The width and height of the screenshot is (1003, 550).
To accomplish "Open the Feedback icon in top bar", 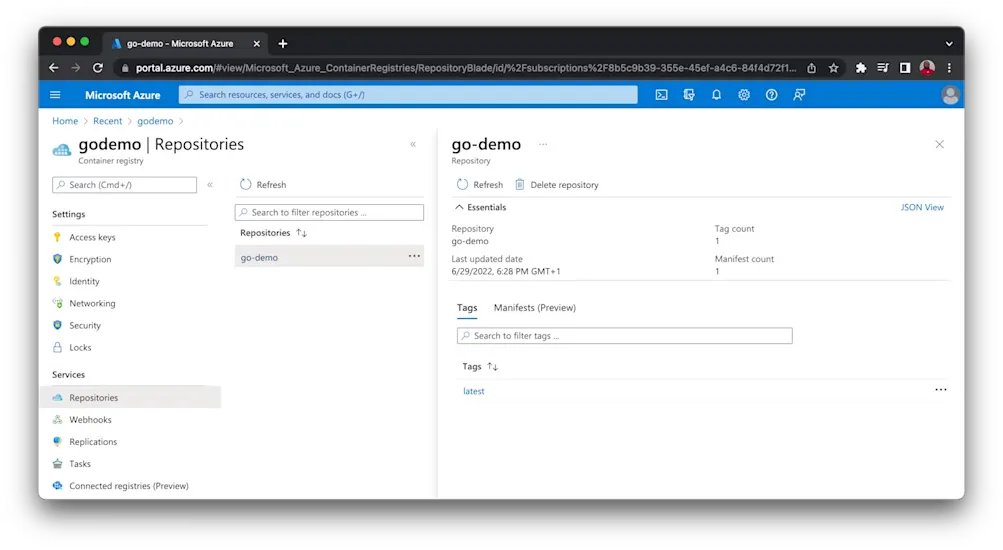I will click(x=799, y=95).
